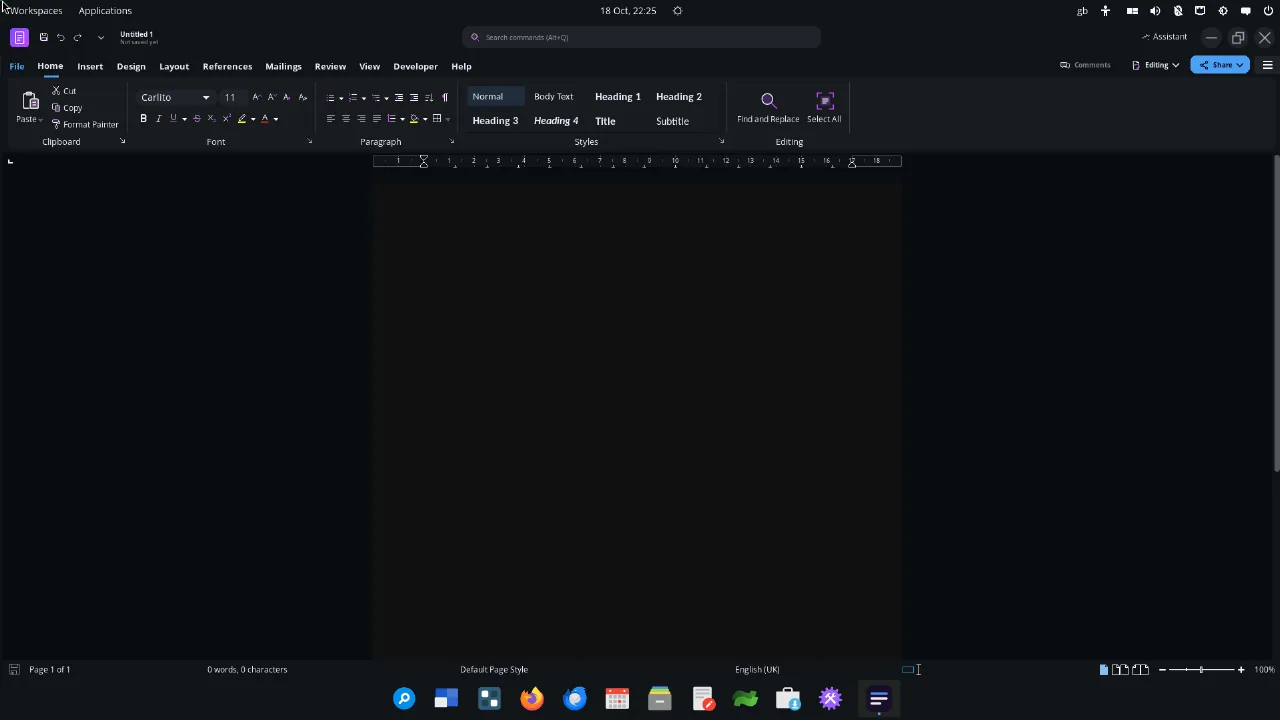
Task: Center align the paragraph
Action: tap(346, 119)
